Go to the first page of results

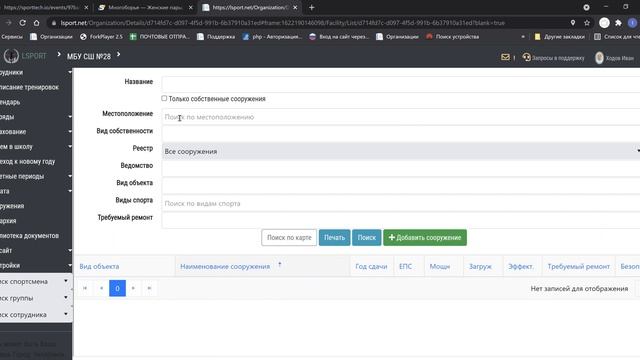pos(85,288)
